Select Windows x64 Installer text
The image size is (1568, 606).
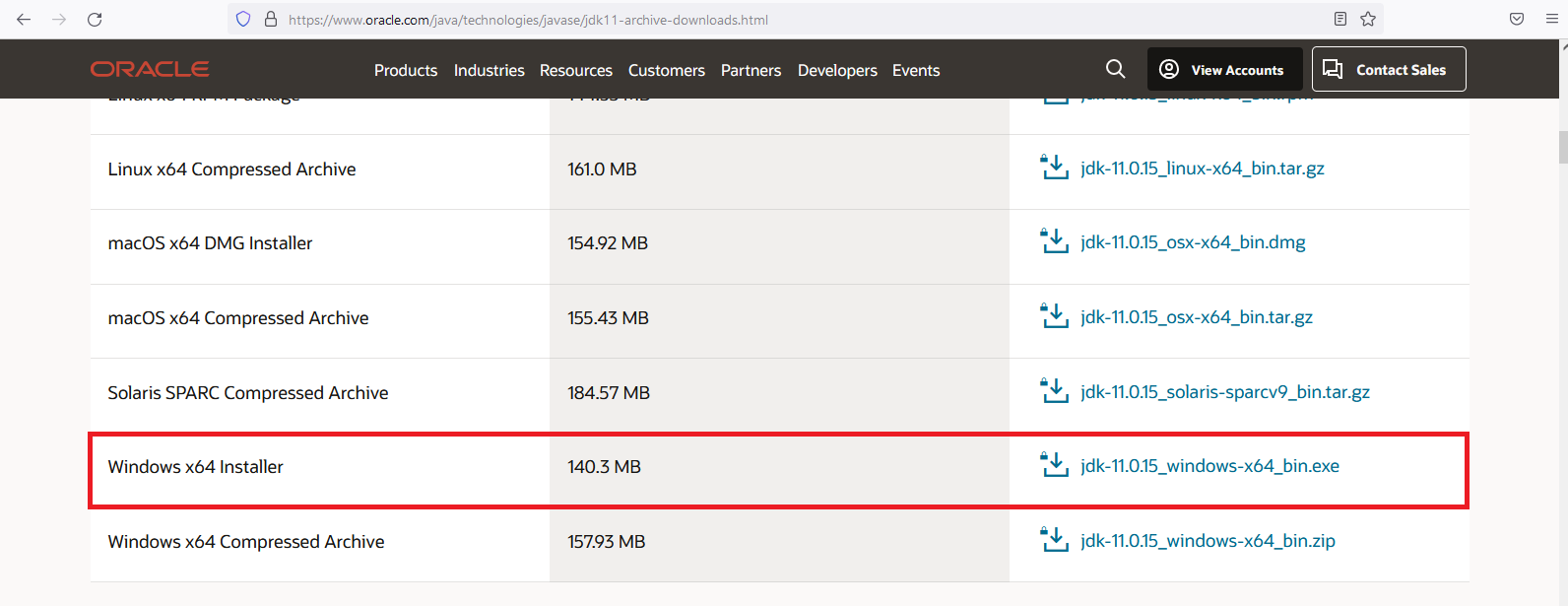pos(195,467)
